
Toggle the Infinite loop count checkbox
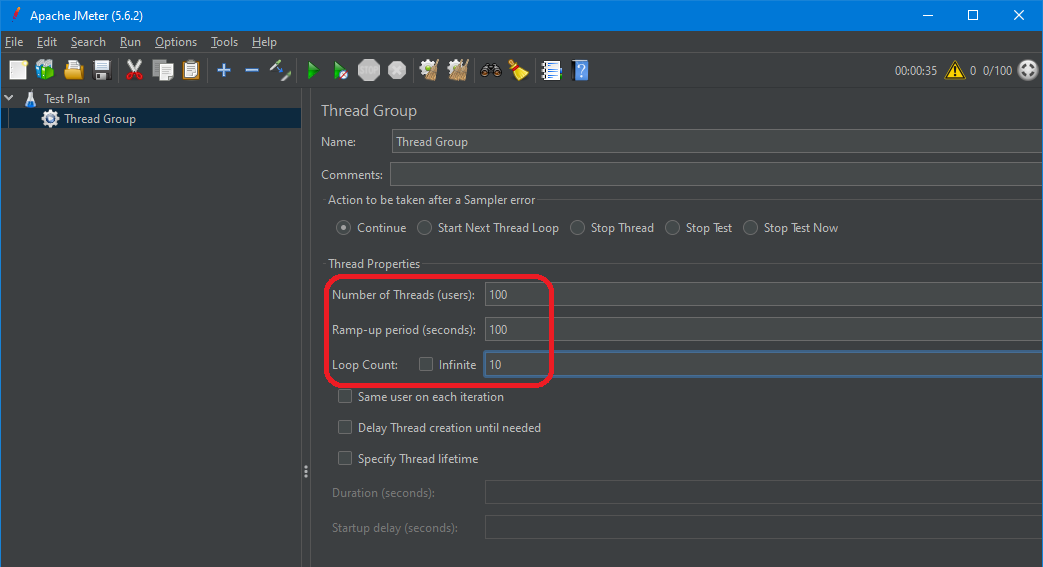click(426, 365)
